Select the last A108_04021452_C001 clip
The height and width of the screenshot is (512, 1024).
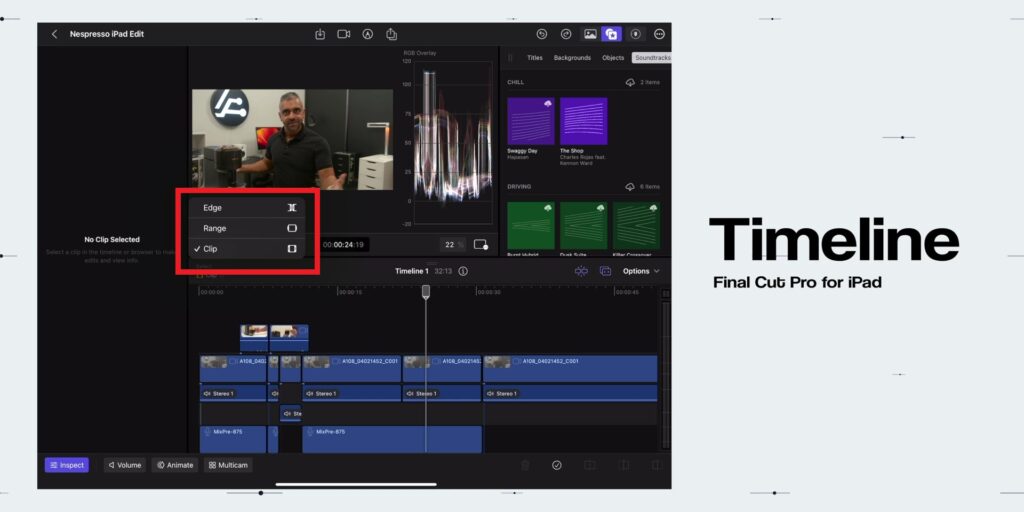tap(570, 368)
